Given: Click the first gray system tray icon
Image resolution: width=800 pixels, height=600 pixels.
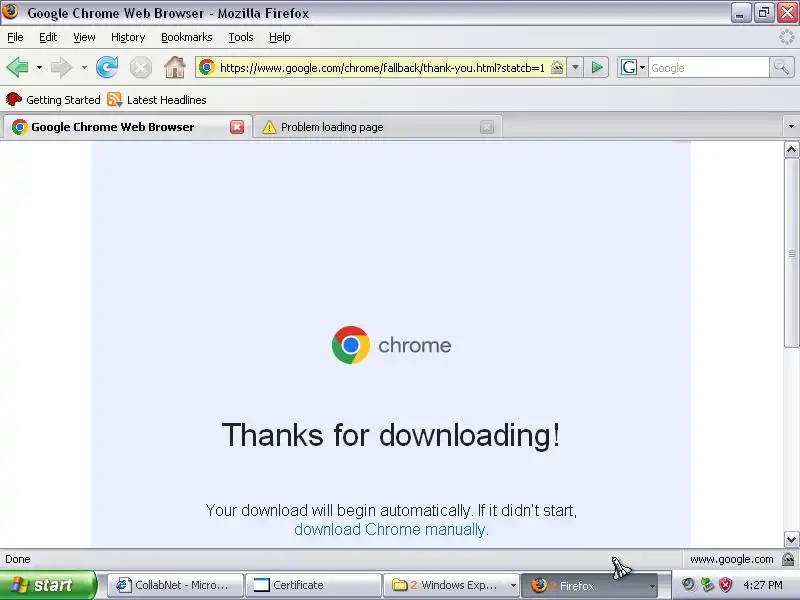Looking at the screenshot, I should click(688, 585).
